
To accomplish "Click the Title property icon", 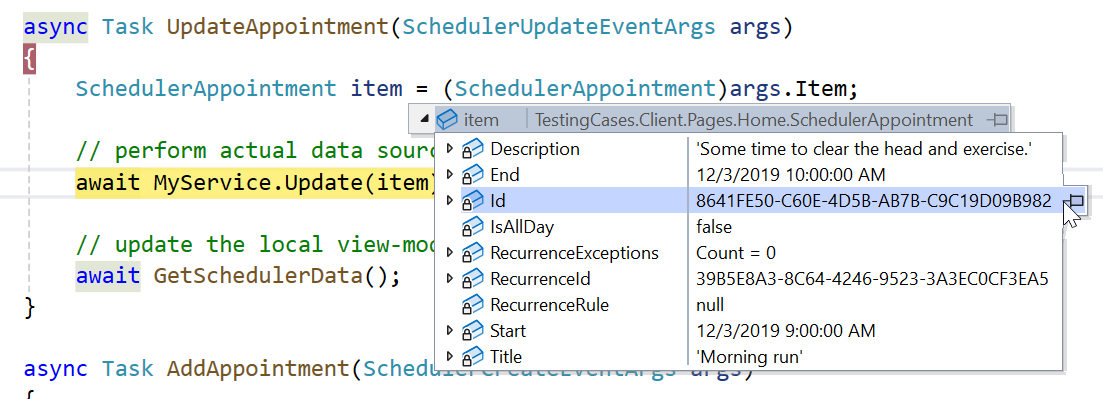I will coord(472,357).
